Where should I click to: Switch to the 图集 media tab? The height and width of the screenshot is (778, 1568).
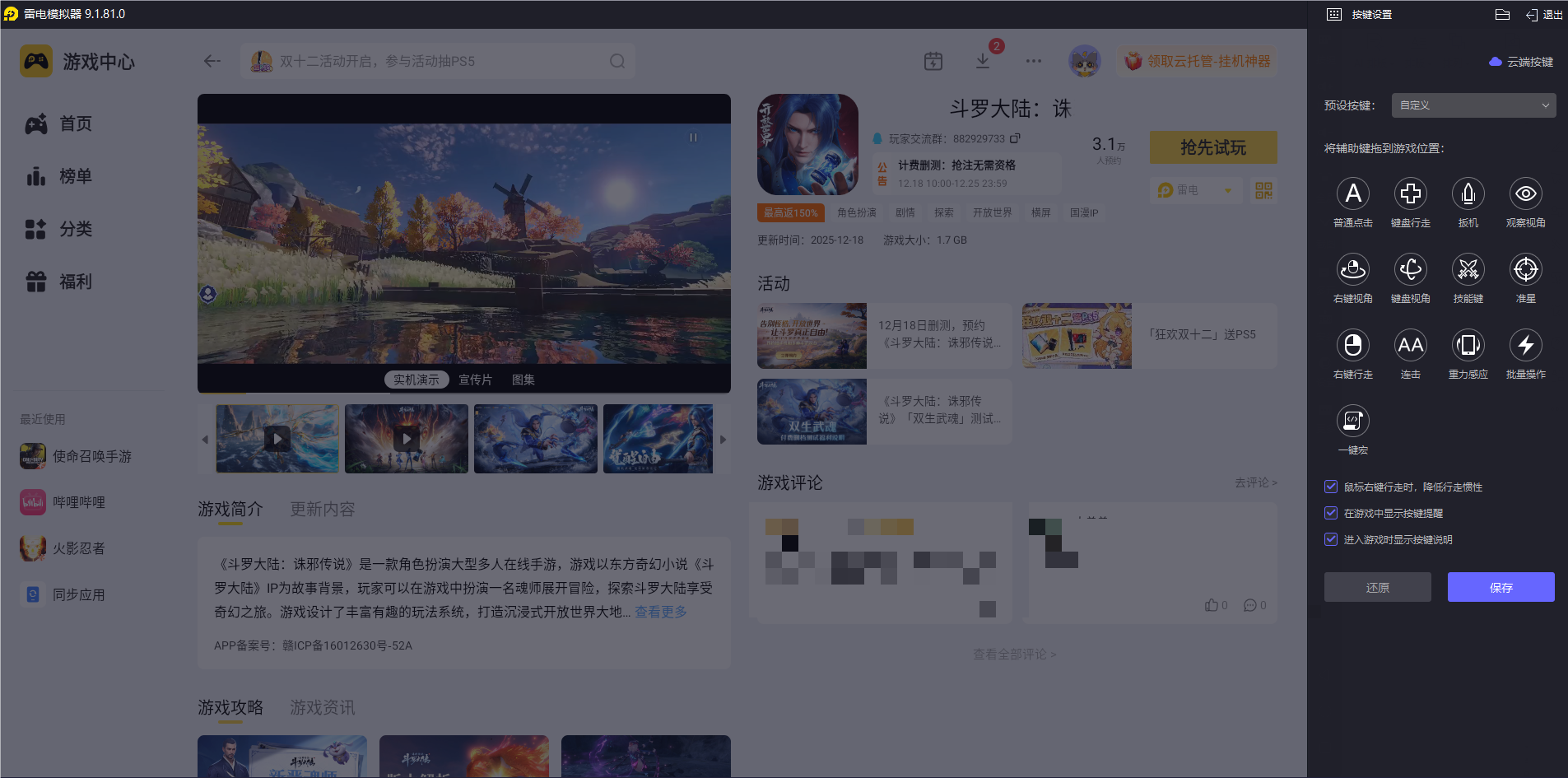523,380
